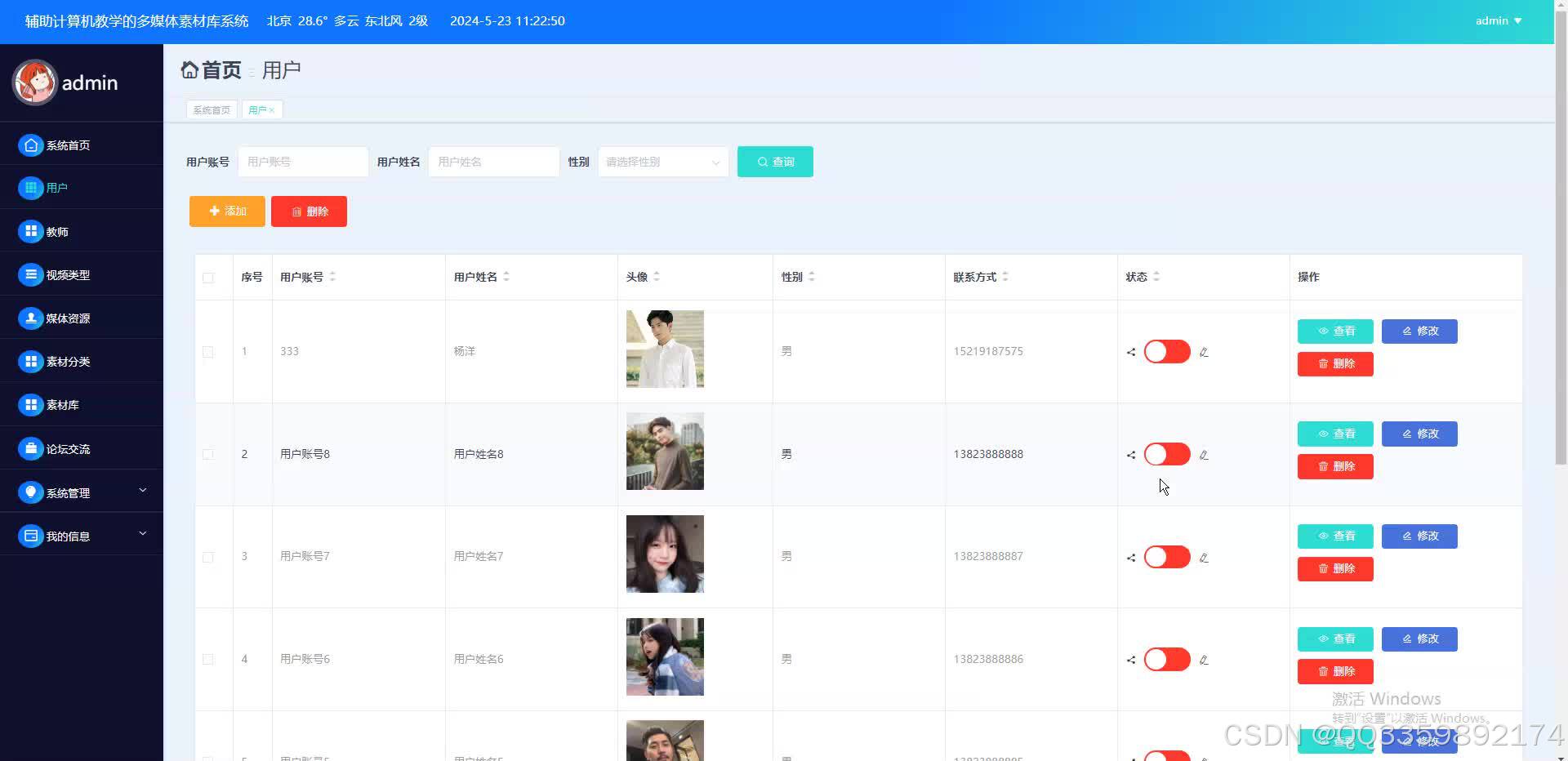Toggle status switch for 用户账号6

1167,659
